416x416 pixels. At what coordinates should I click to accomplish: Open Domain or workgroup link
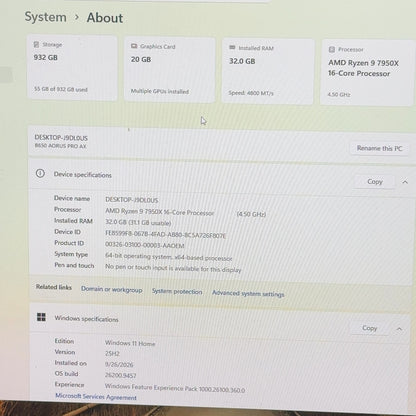pyautogui.click(x=112, y=289)
